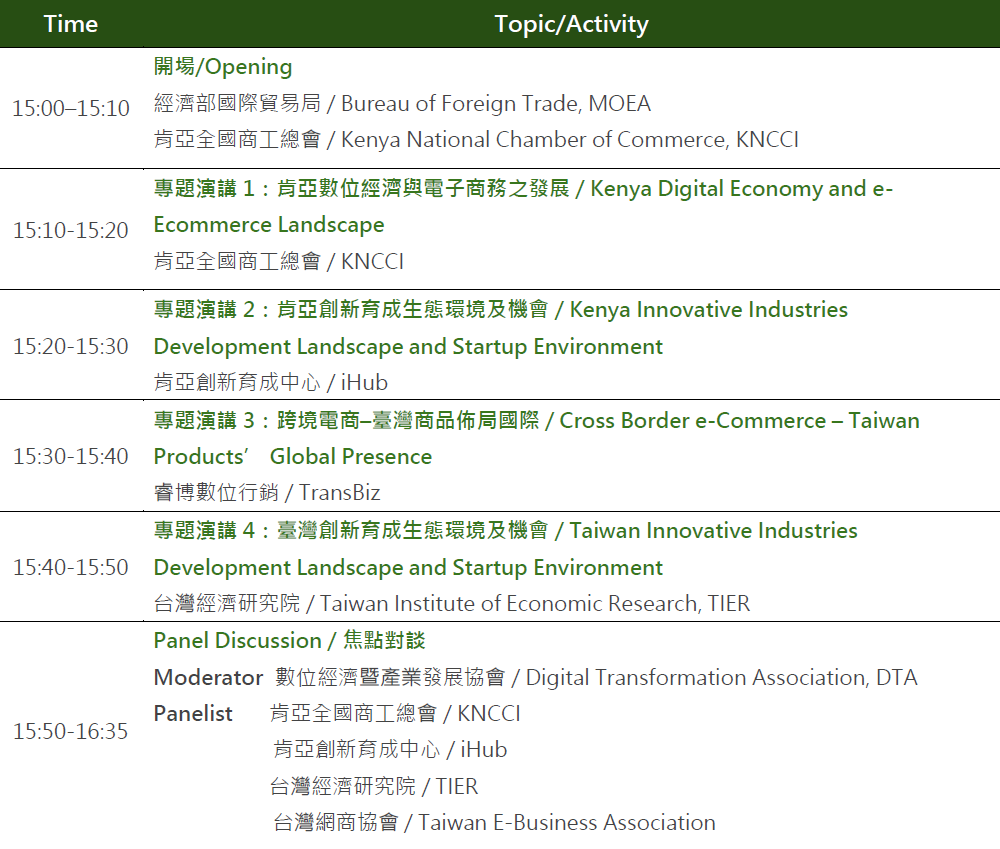Click Development Landscape line under talk 4
Image resolution: width=1000 pixels, height=849 pixels.
[x=408, y=568]
